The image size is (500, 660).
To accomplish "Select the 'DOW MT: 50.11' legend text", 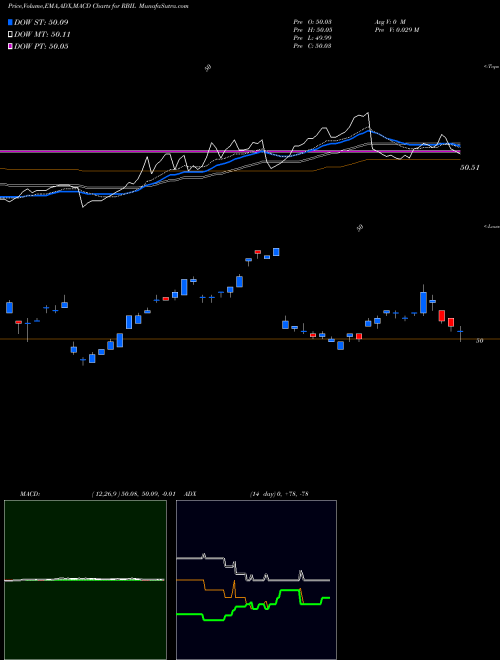I will point(42,35).
